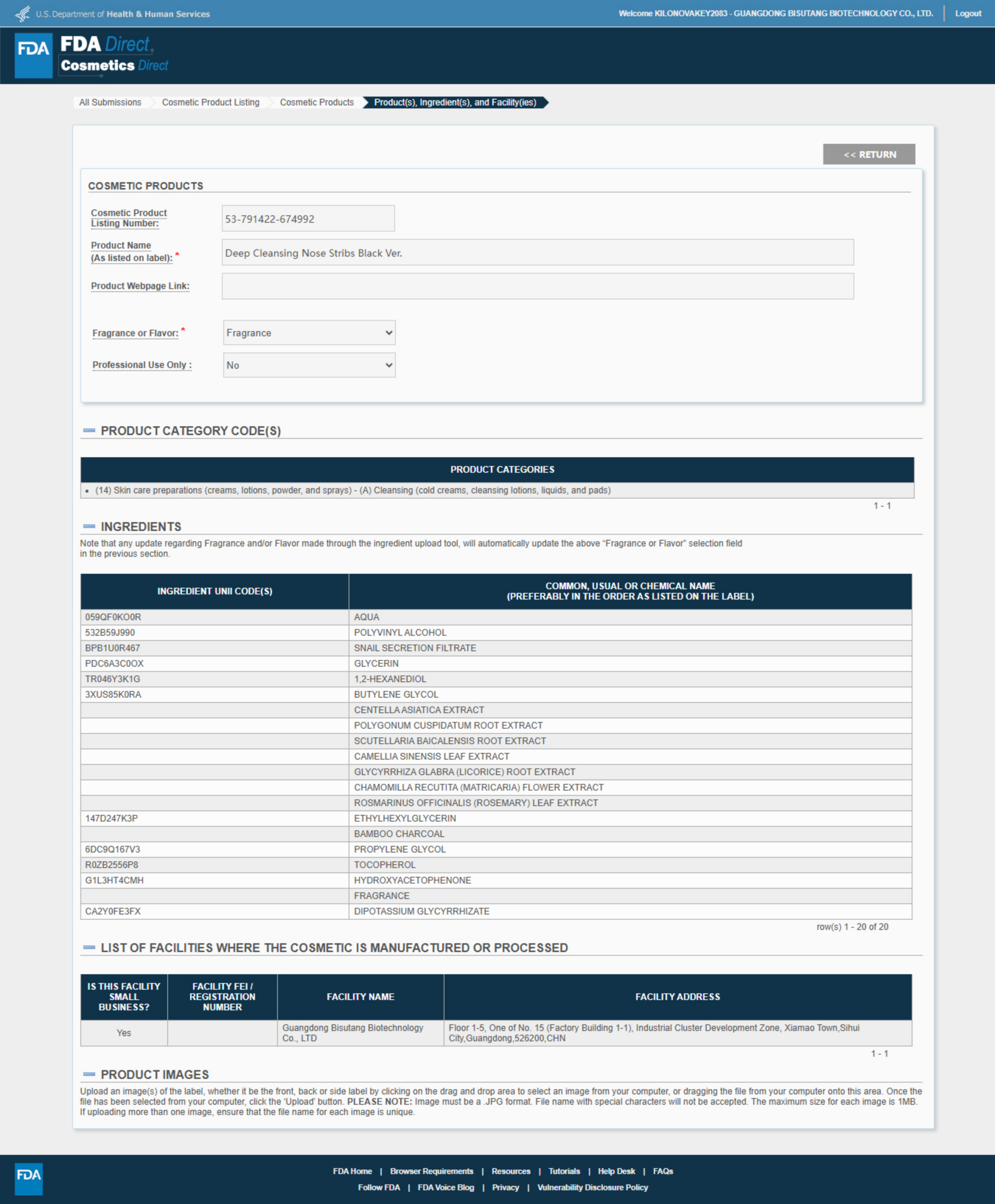Click the FDA Voice Blog link
The width and height of the screenshot is (995, 1204).
tap(445, 1187)
